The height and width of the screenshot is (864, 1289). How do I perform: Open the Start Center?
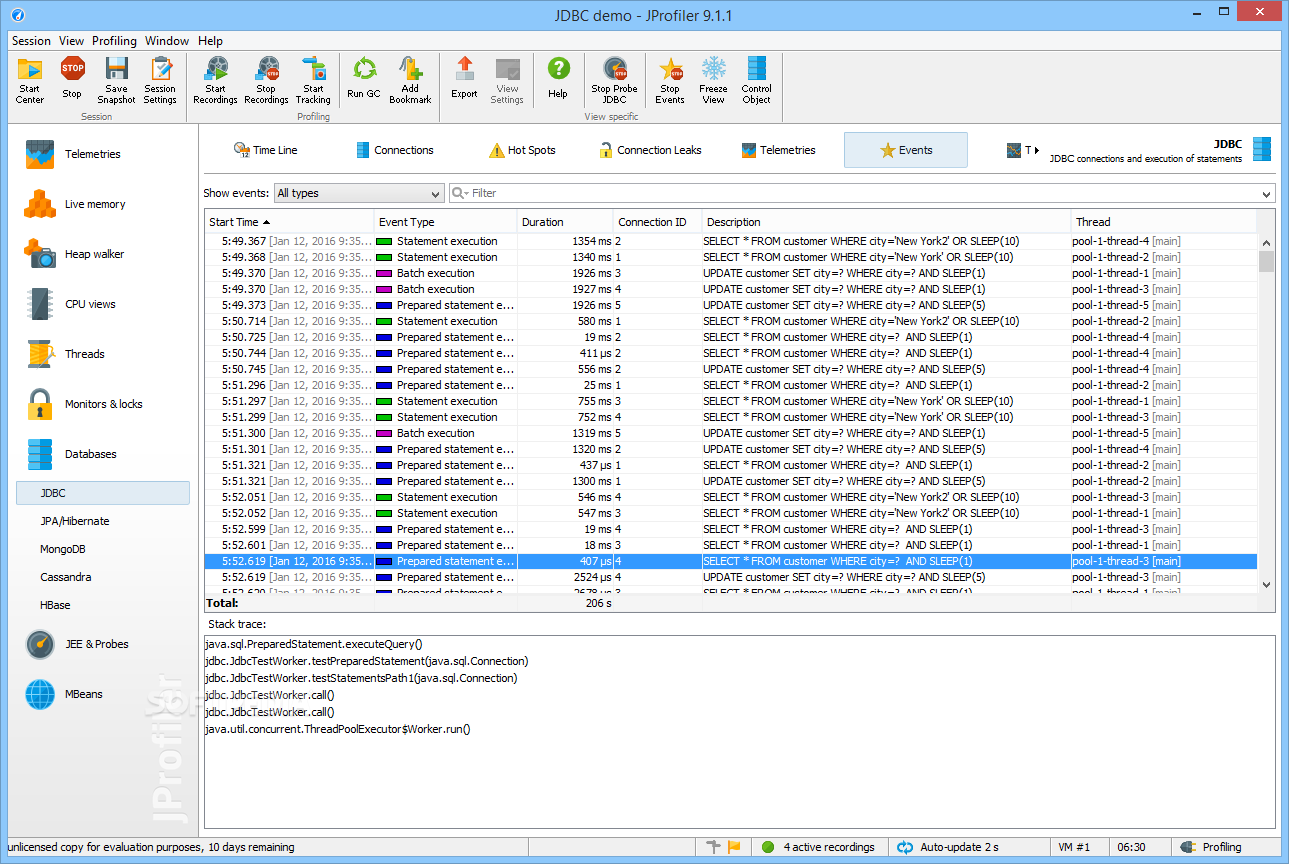click(x=30, y=79)
